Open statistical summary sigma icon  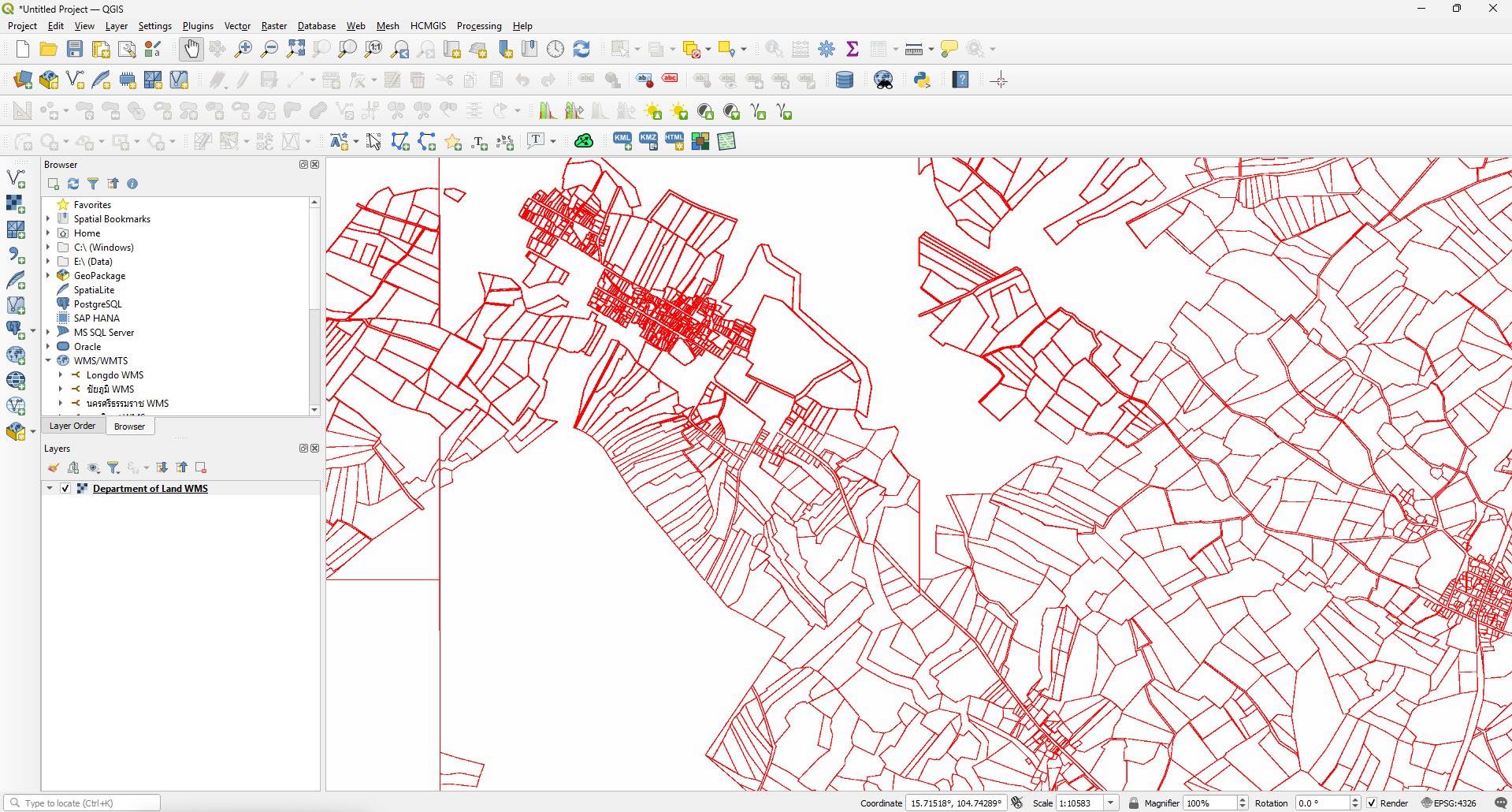[852, 49]
